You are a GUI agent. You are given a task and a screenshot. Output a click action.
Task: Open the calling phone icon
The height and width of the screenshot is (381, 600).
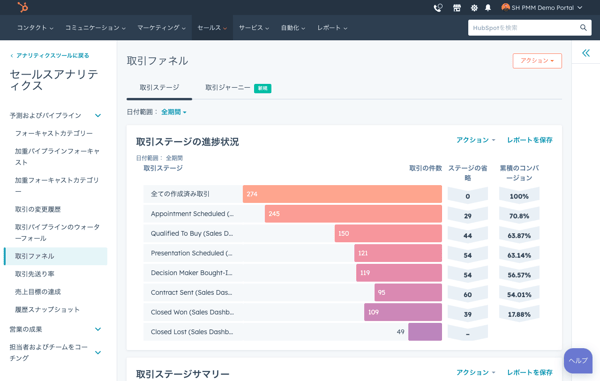click(x=438, y=8)
